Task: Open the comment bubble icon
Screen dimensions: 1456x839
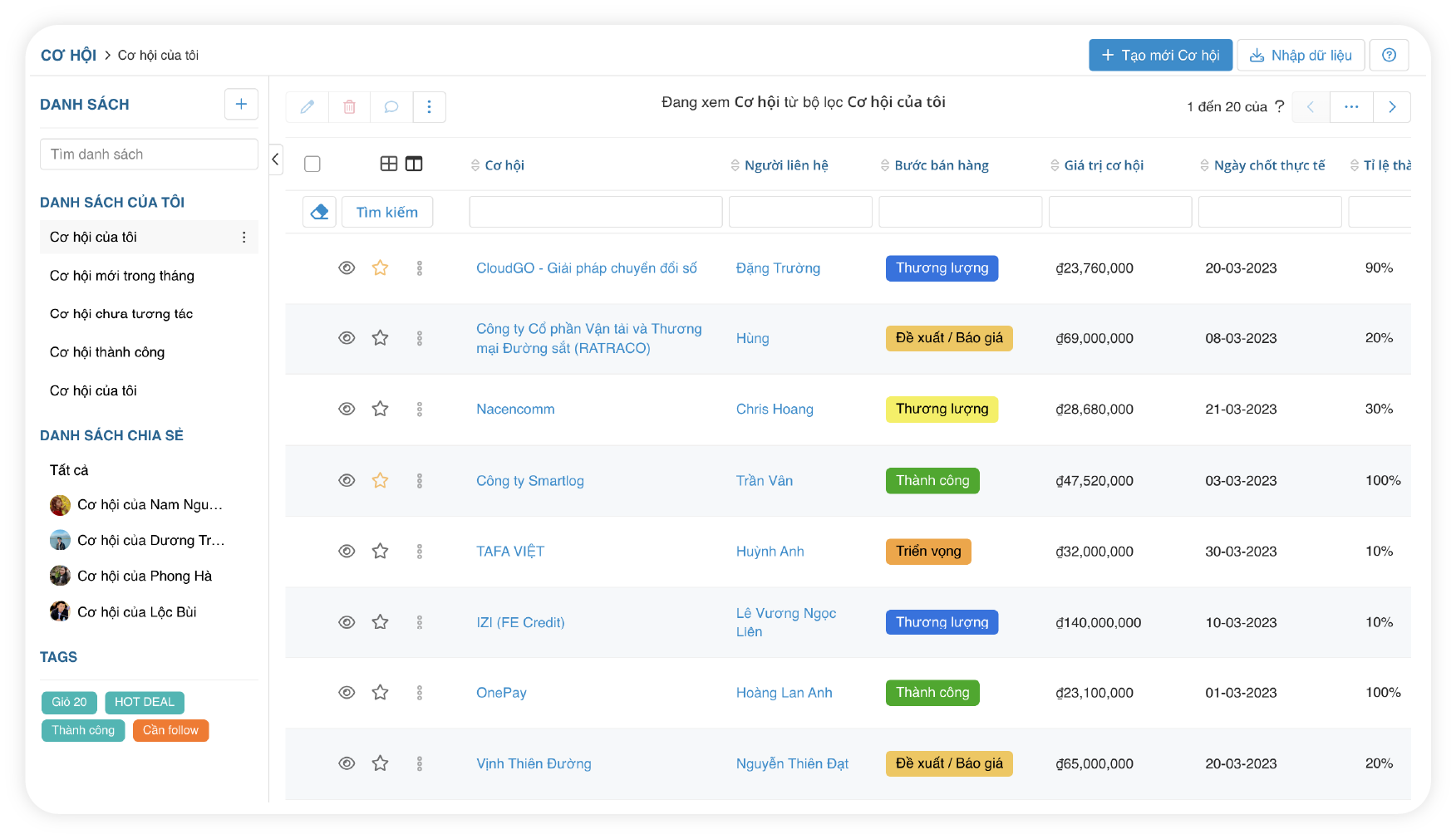Action: (391, 107)
